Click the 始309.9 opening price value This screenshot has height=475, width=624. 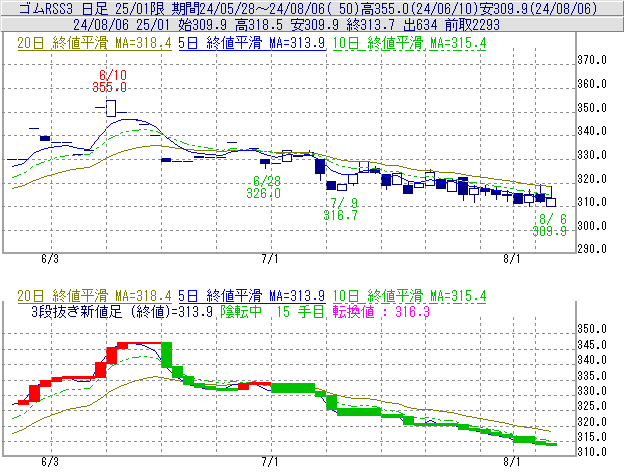(x=203, y=25)
